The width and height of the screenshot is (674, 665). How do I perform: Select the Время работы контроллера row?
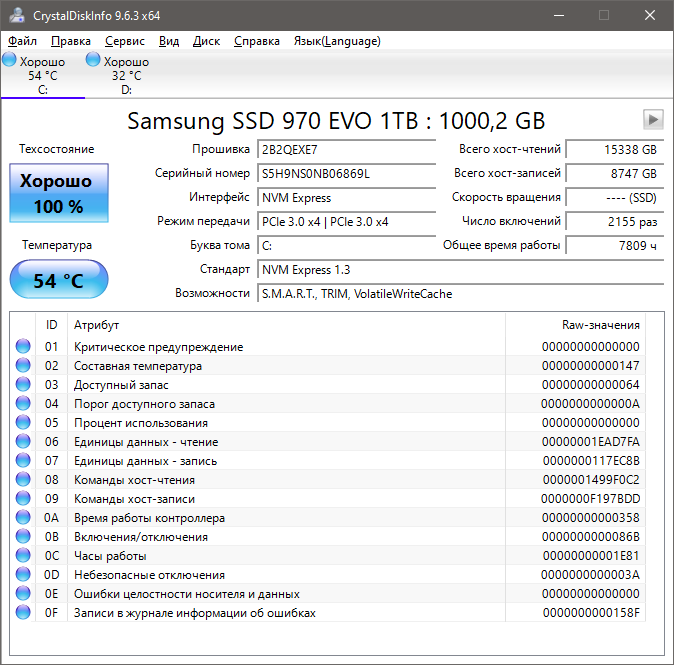tap(328, 518)
